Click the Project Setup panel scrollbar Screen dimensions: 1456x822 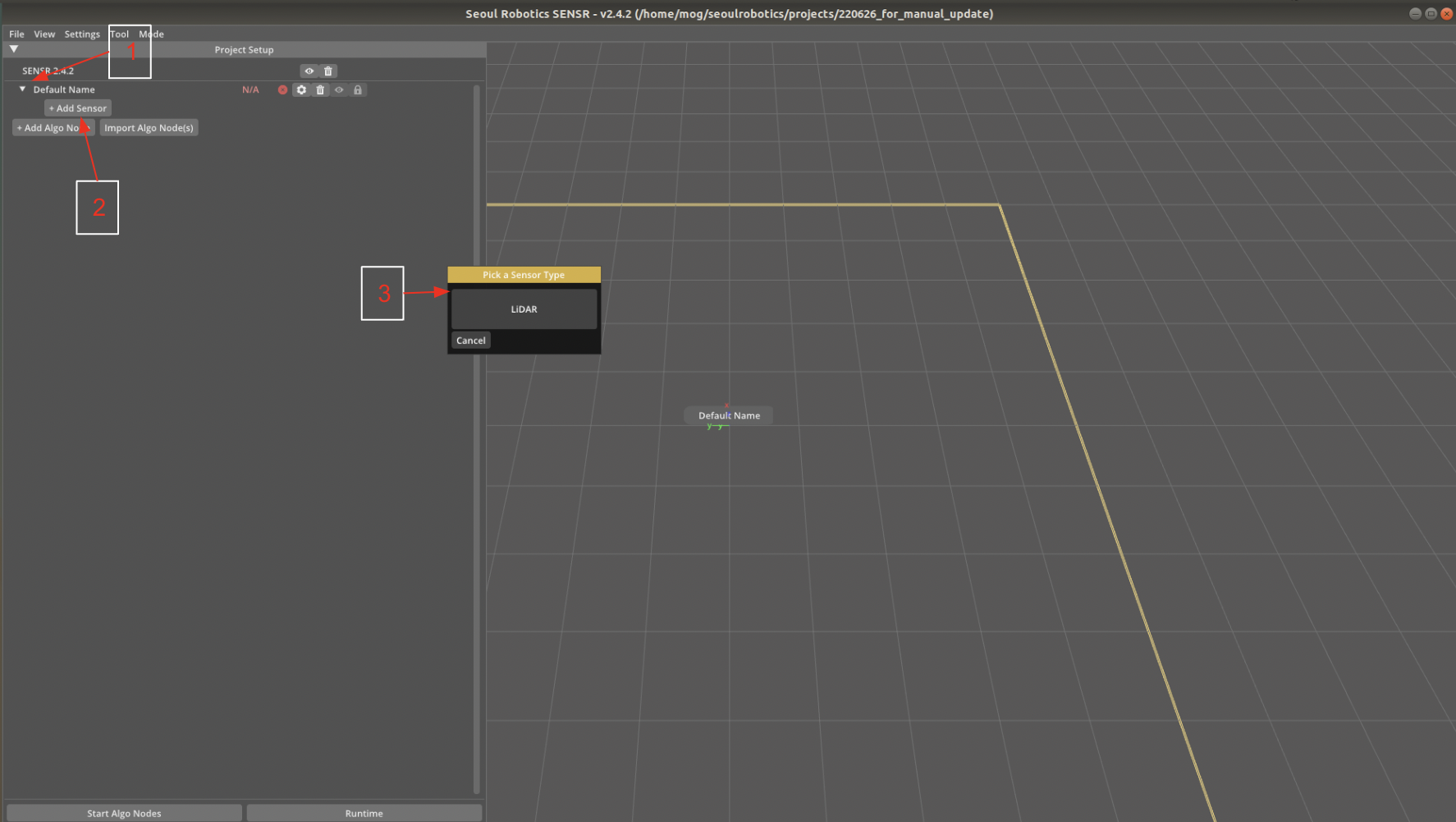(x=477, y=439)
